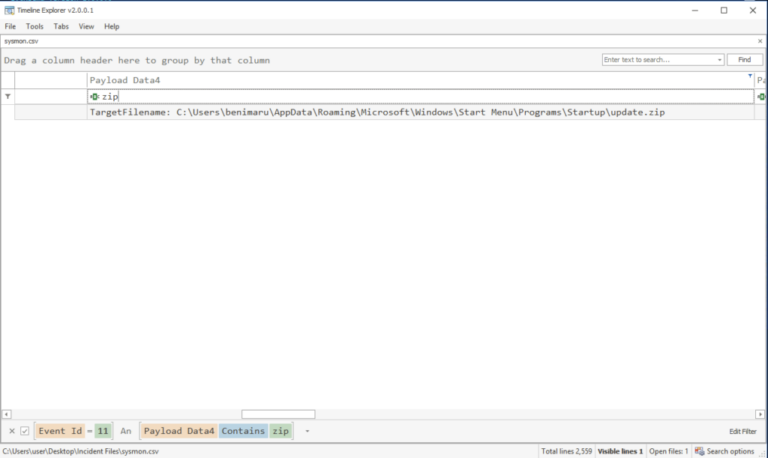Click the Timeline Explorer app icon

click(9, 10)
